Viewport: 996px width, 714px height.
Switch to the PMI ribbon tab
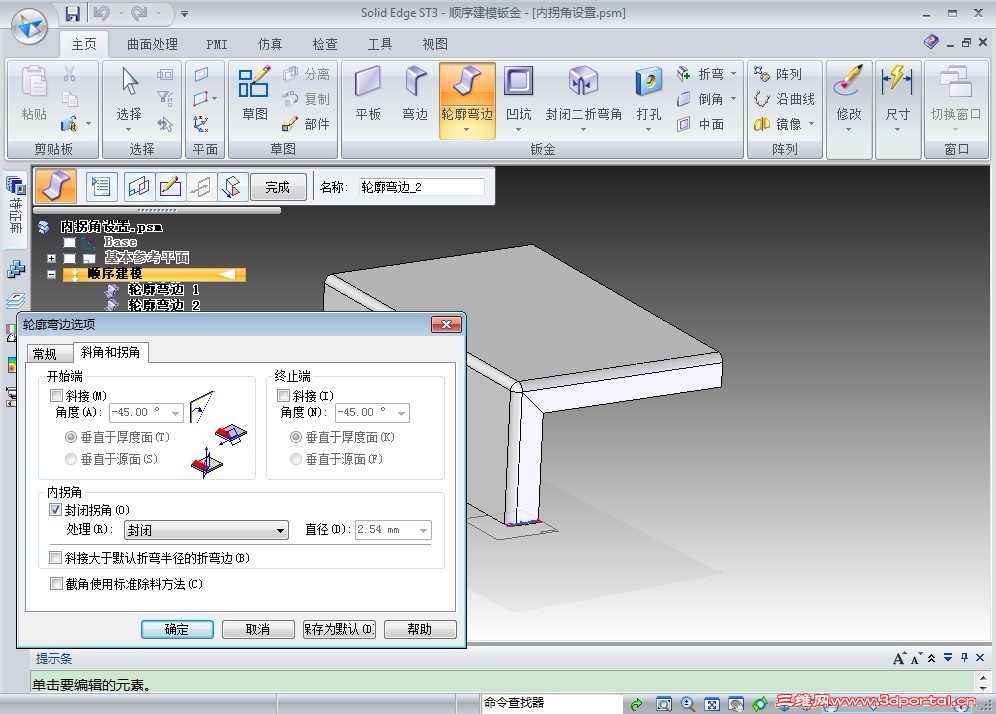coord(217,44)
